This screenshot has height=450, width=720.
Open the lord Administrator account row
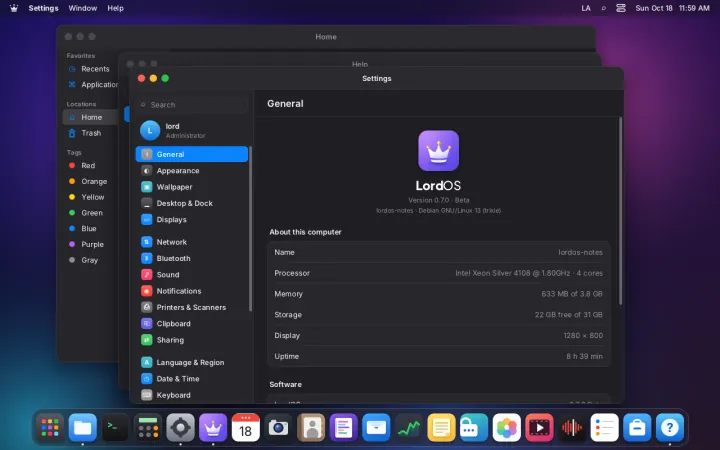pyautogui.click(x=192, y=130)
